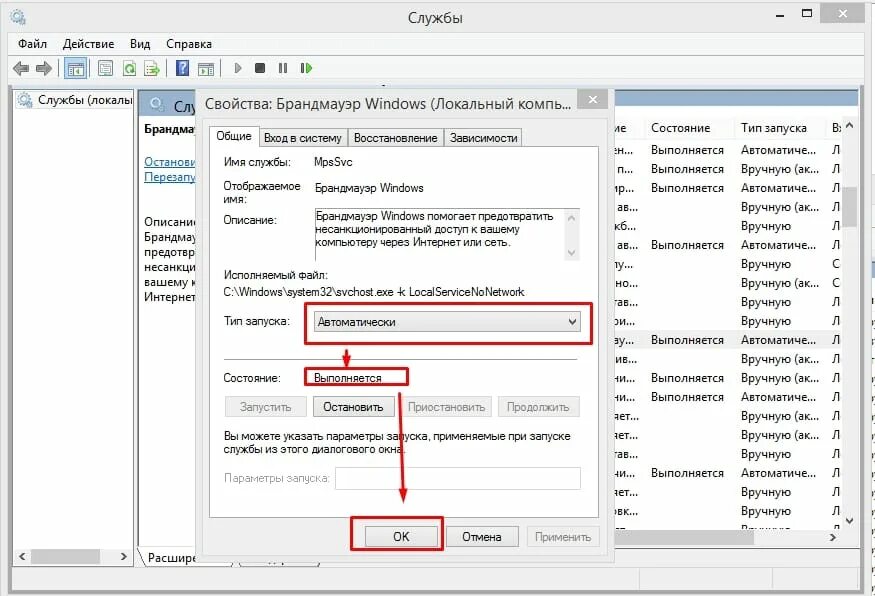Click the Остановить link in Services pane
This screenshot has width=875, height=596.
(x=169, y=162)
